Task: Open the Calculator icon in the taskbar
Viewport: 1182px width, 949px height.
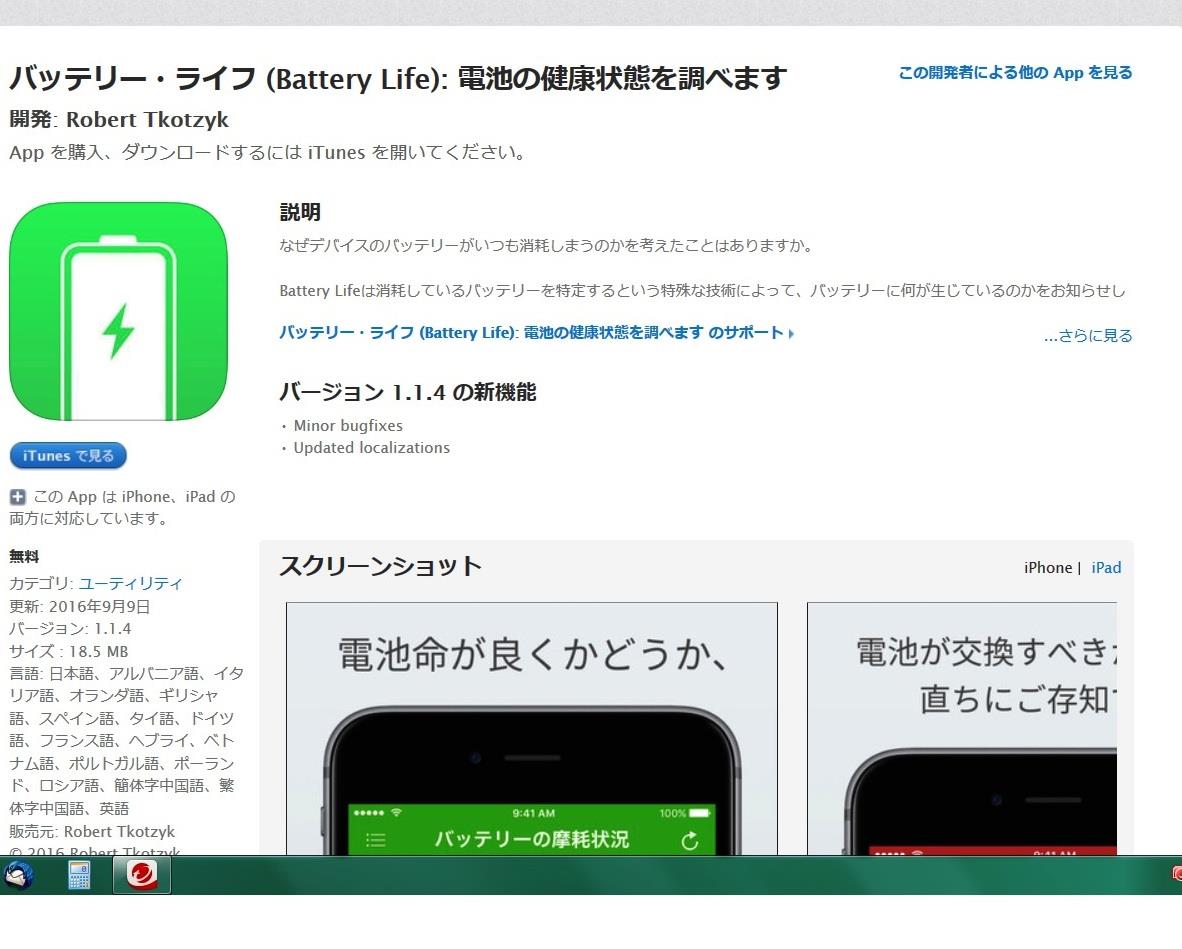Action: point(79,876)
